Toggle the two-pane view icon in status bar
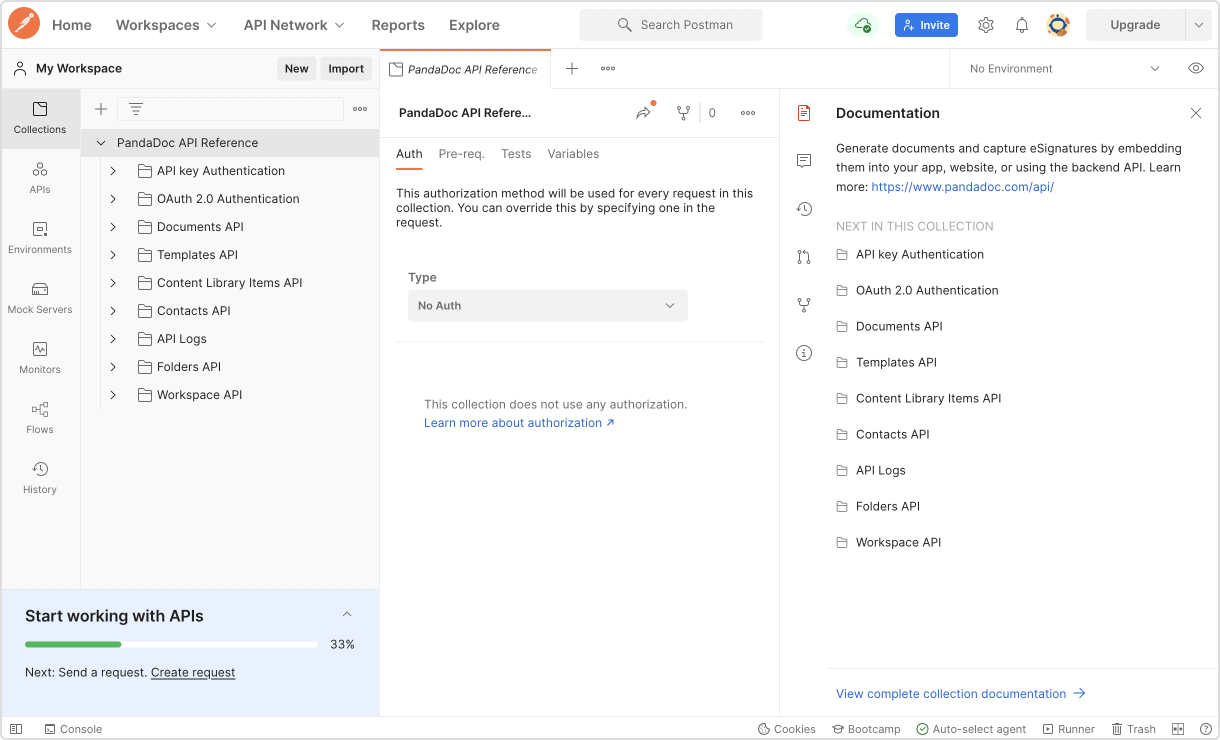Image resolution: width=1220 pixels, height=740 pixels. click(1178, 729)
